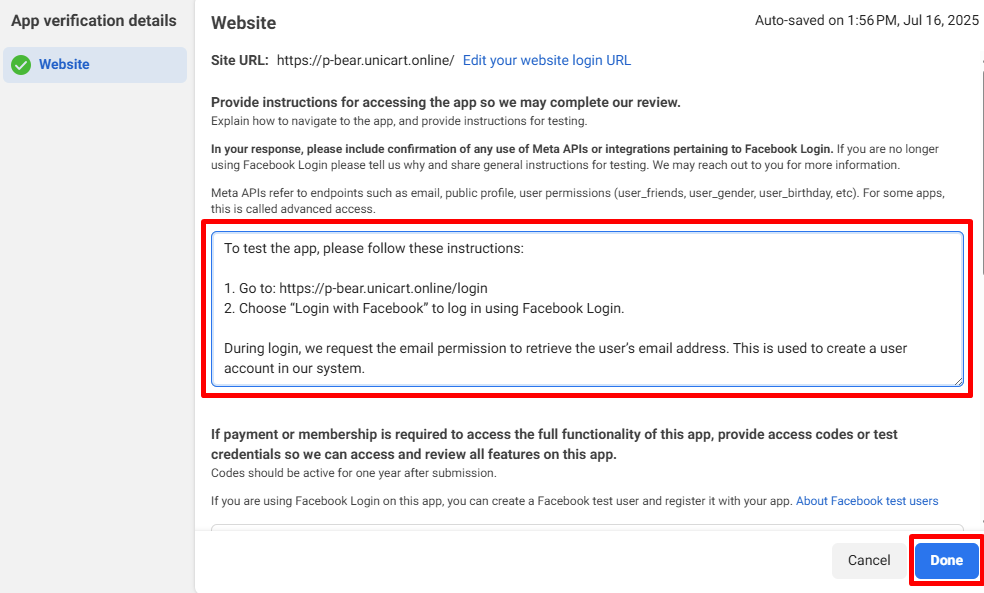This screenshot has height=593, width=984.
Task: Click the 'Provide instructions for accessing the app' heading
Action: click(x=446, y=102)
